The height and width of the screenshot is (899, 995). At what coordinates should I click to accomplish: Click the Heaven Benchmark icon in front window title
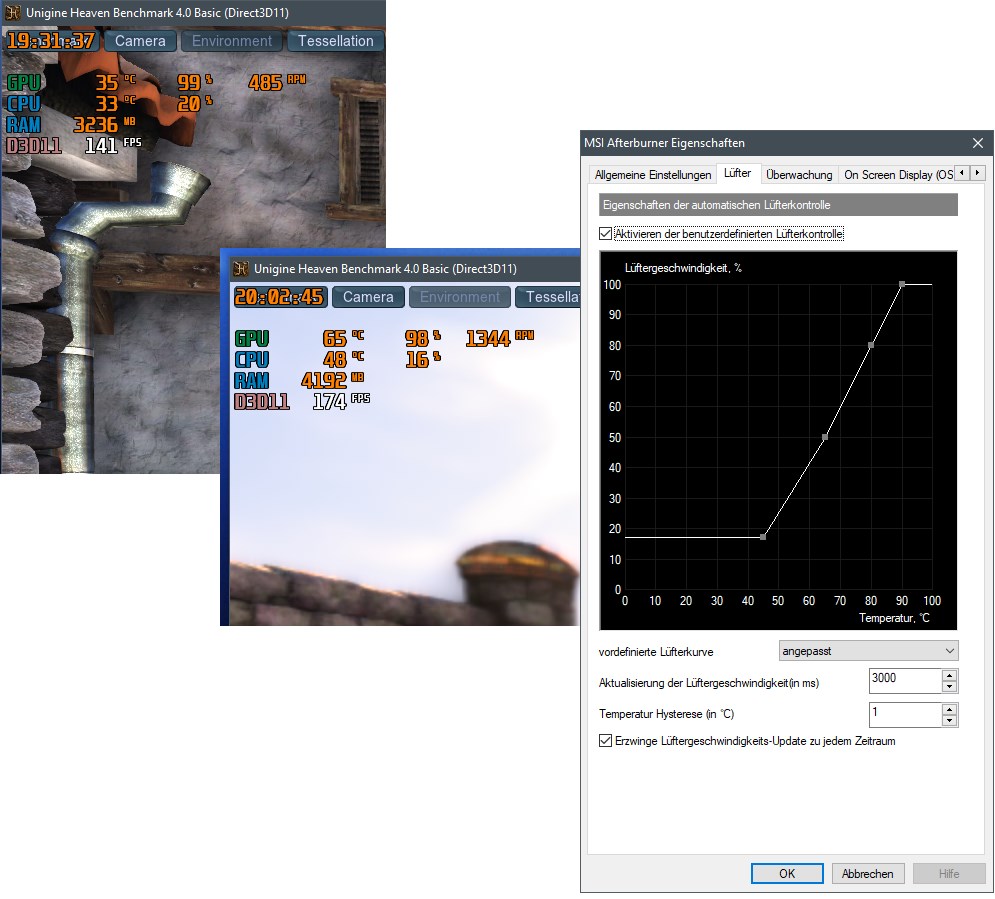click(x=241, y=268)
